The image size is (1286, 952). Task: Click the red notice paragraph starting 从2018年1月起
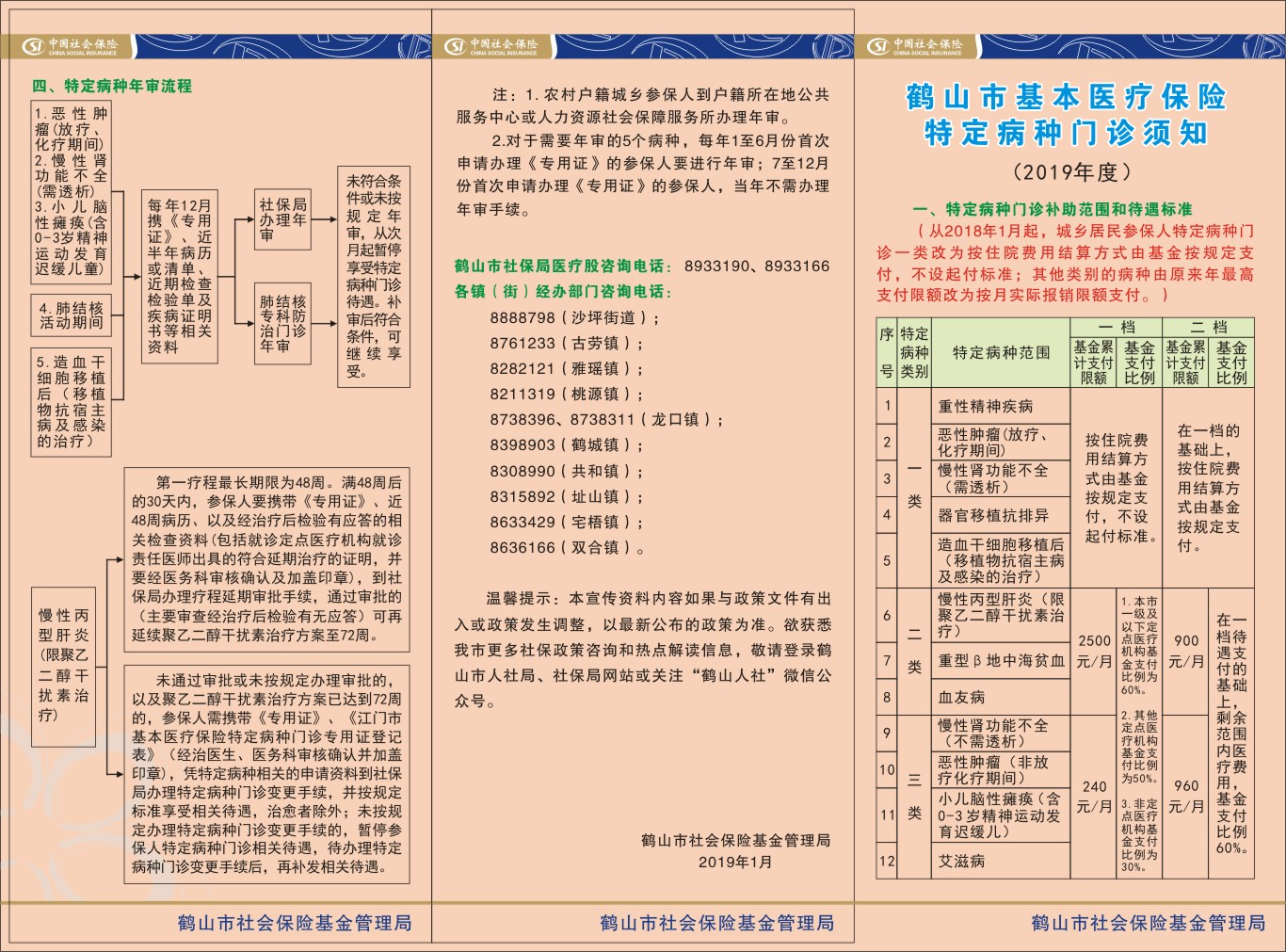pyautogui.click(x=1065, y=263)
